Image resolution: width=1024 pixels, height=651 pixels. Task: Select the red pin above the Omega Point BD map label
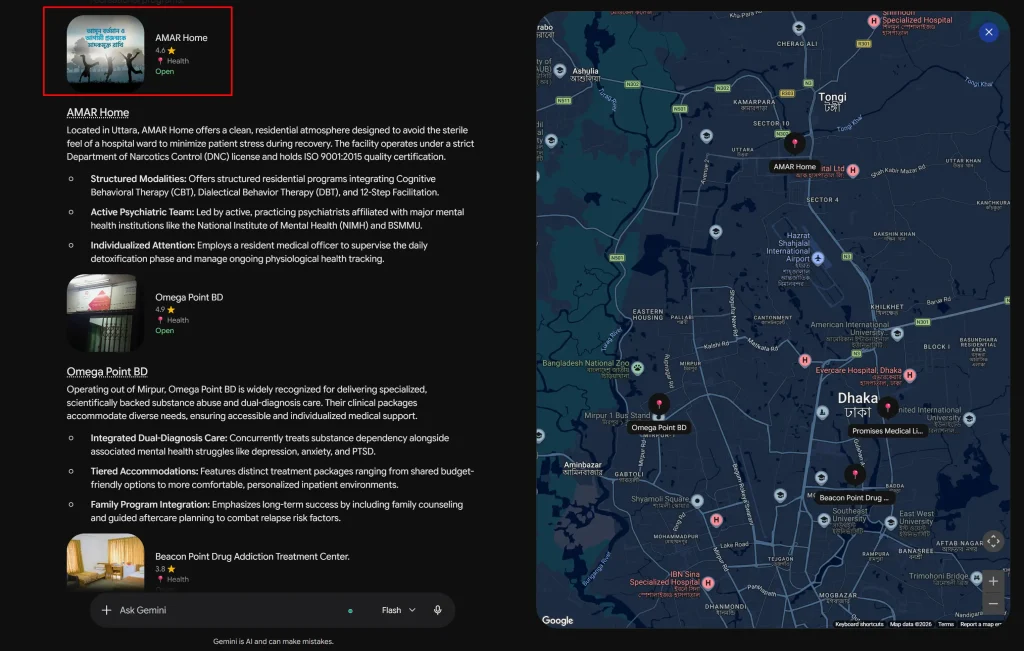click(659, 404)
